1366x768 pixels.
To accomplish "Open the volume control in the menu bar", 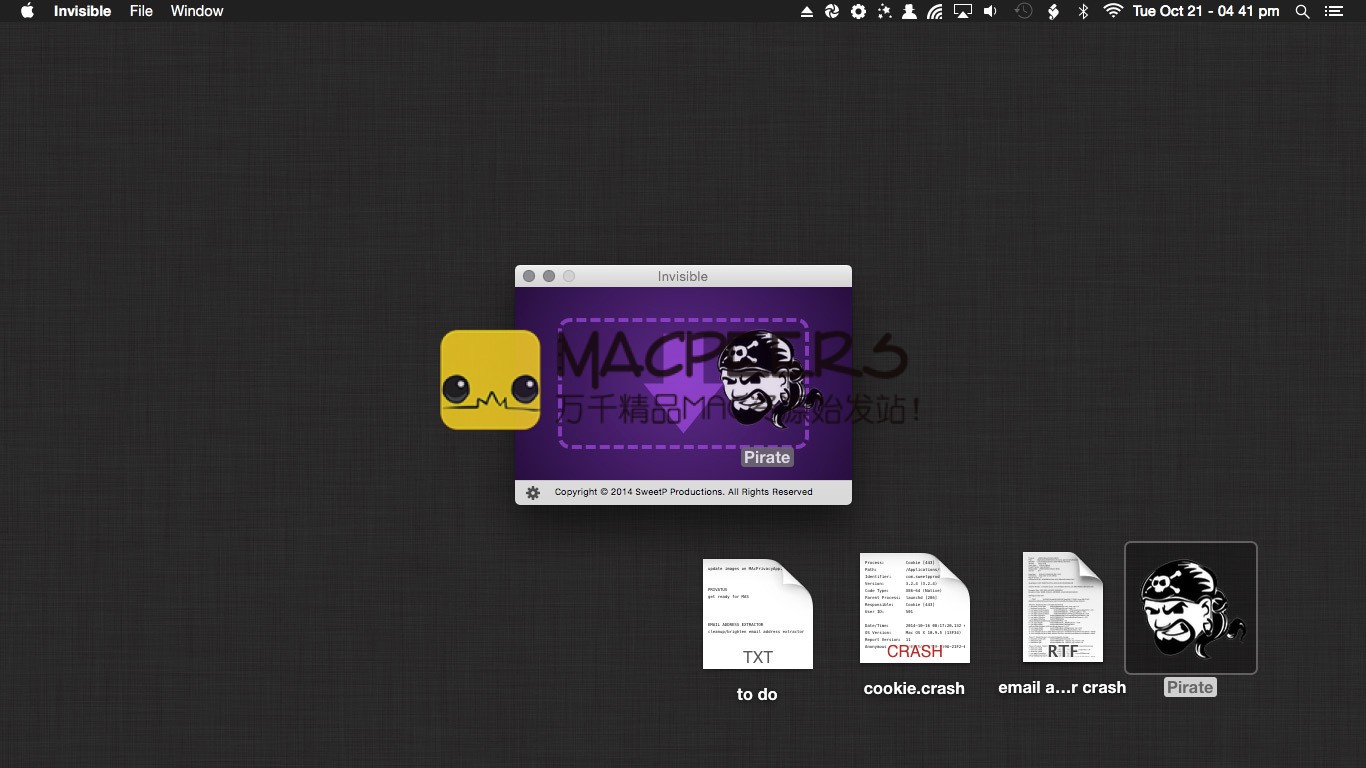I will tap(990, 11).
